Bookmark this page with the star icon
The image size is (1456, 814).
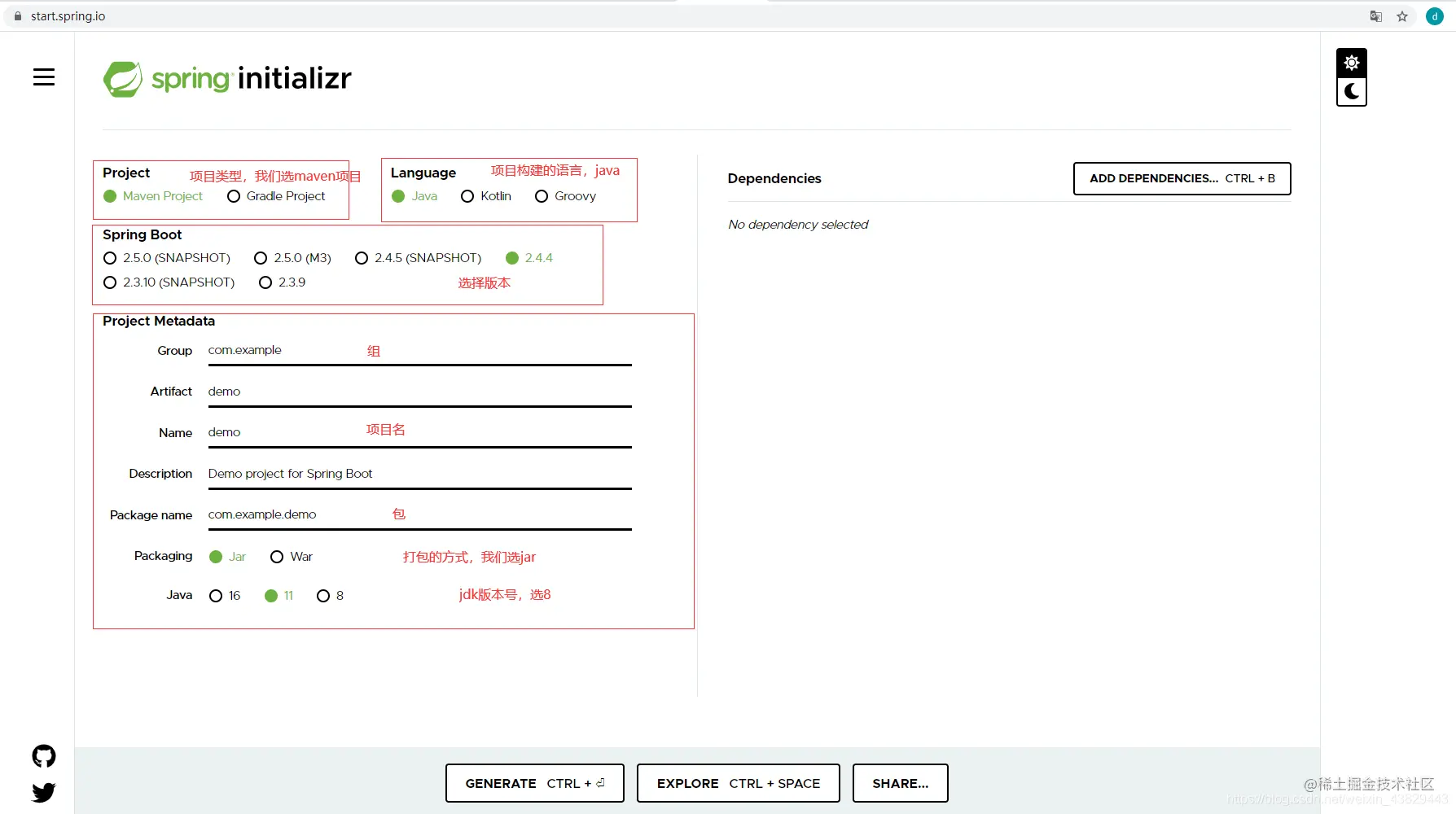point(1402,16)
